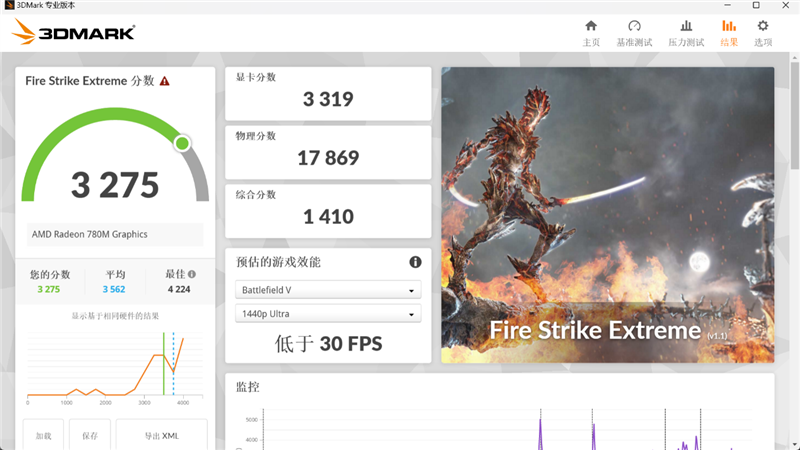Click the warning triangle next to score title
Screen dimensions: 800x450
164,81
